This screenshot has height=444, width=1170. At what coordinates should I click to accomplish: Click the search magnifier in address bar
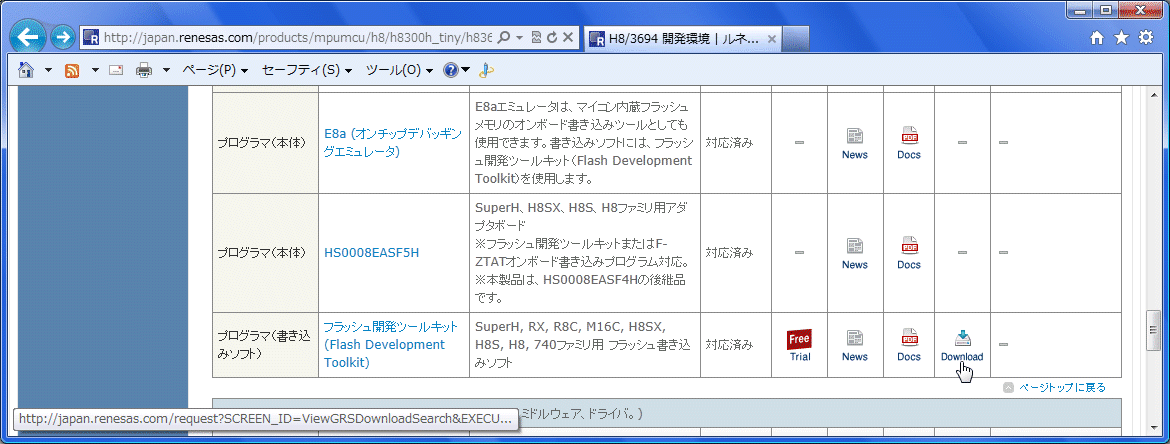[504, 37]
